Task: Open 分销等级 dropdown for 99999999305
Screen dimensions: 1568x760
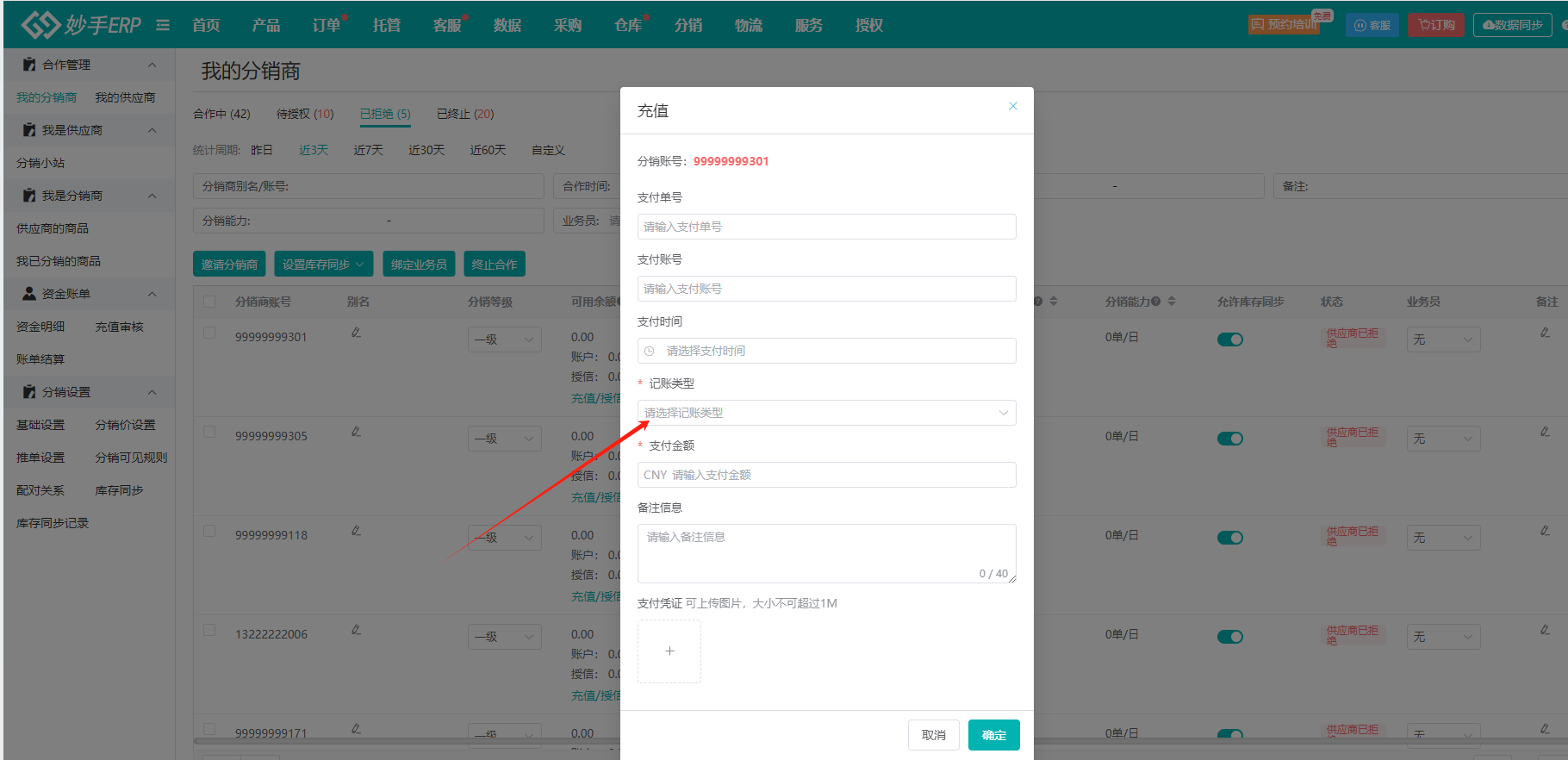Action: tap(505, 439)
